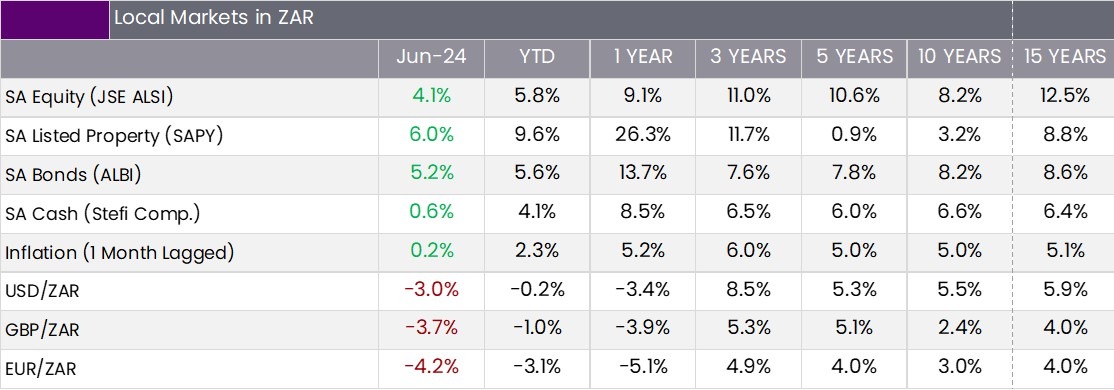The width and height of the screenshot is (1114, 390).
Task: Click the purple square in header
Action: [x=55, y=19]
